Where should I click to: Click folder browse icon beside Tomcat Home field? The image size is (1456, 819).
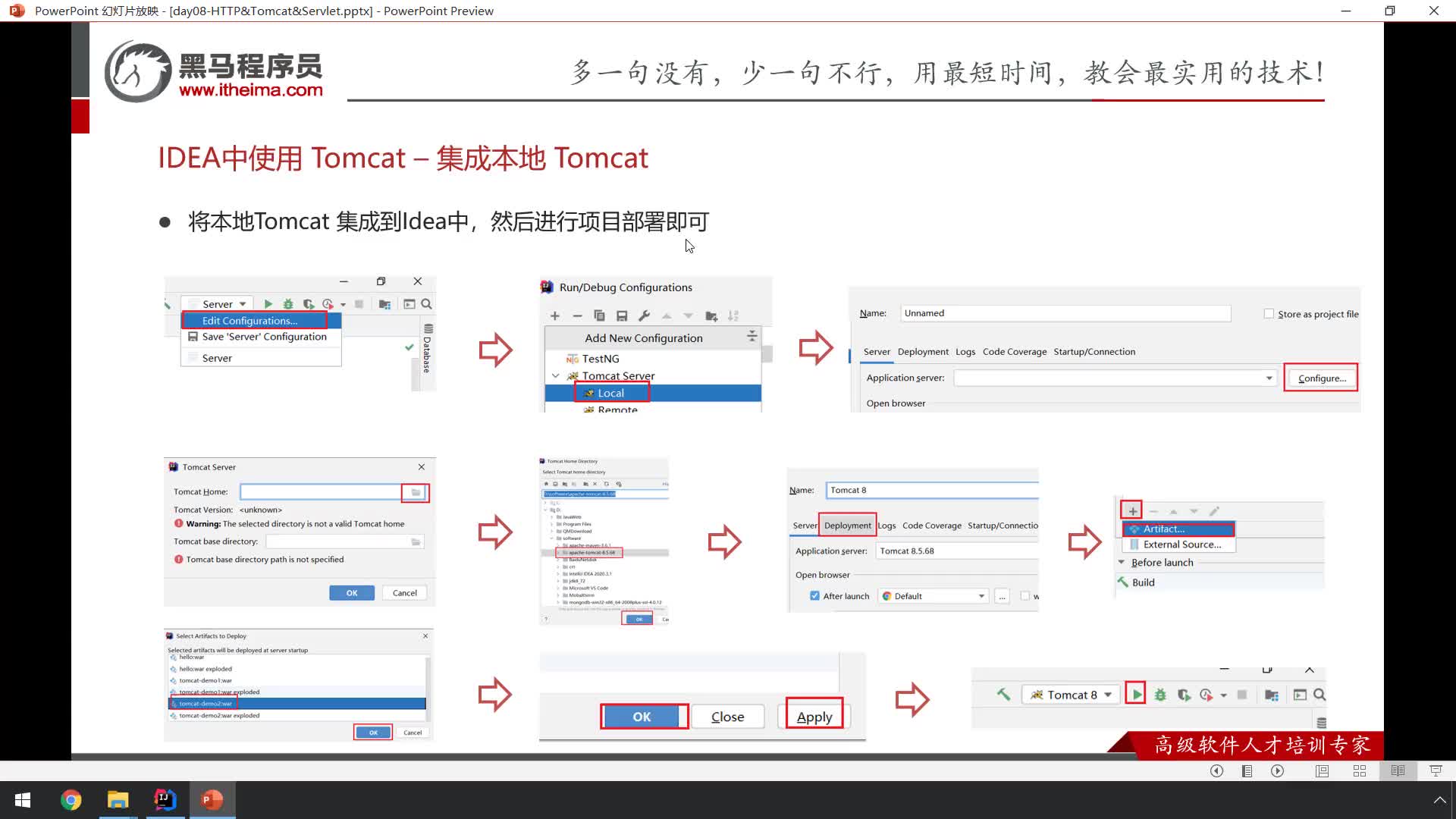[x=416, y=493]
